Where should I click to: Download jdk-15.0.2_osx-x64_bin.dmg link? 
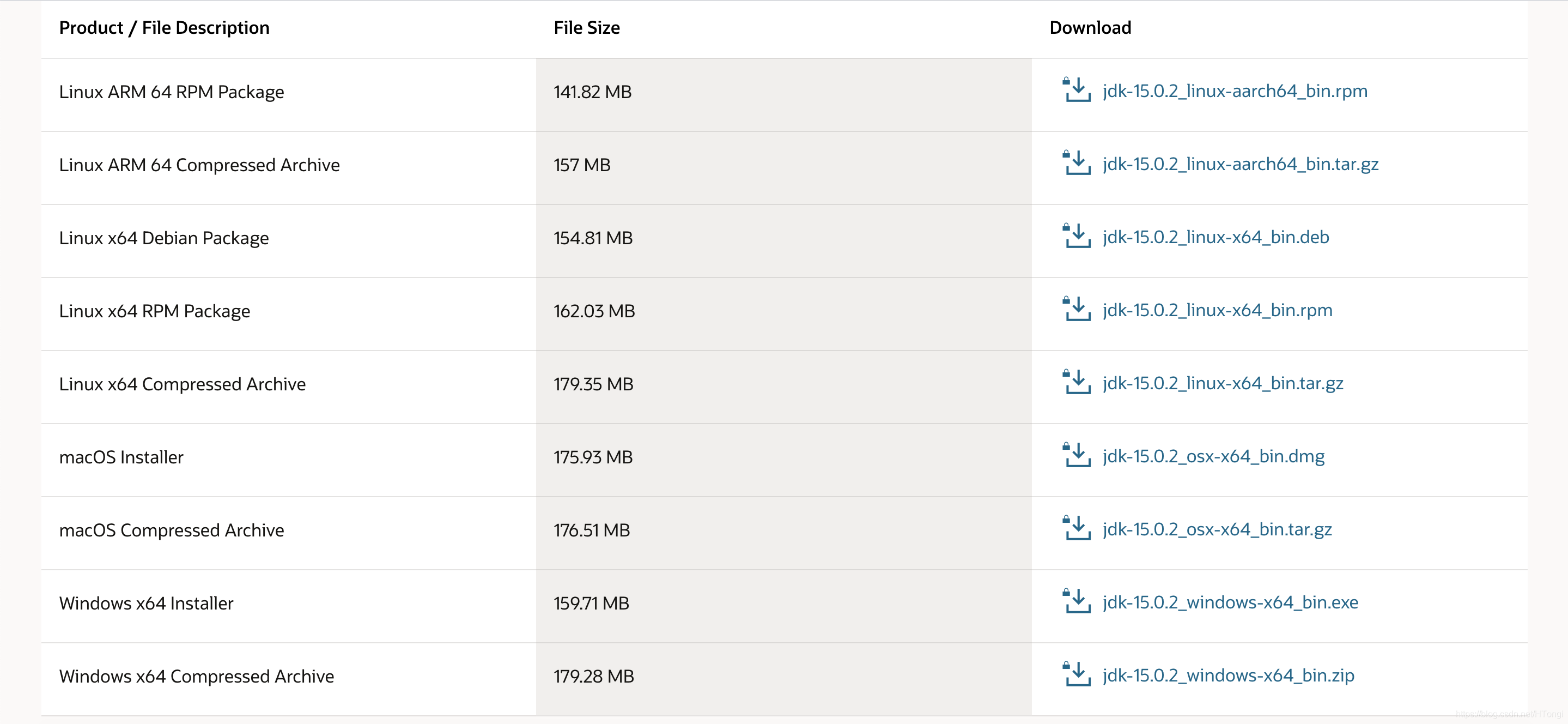1213,457
